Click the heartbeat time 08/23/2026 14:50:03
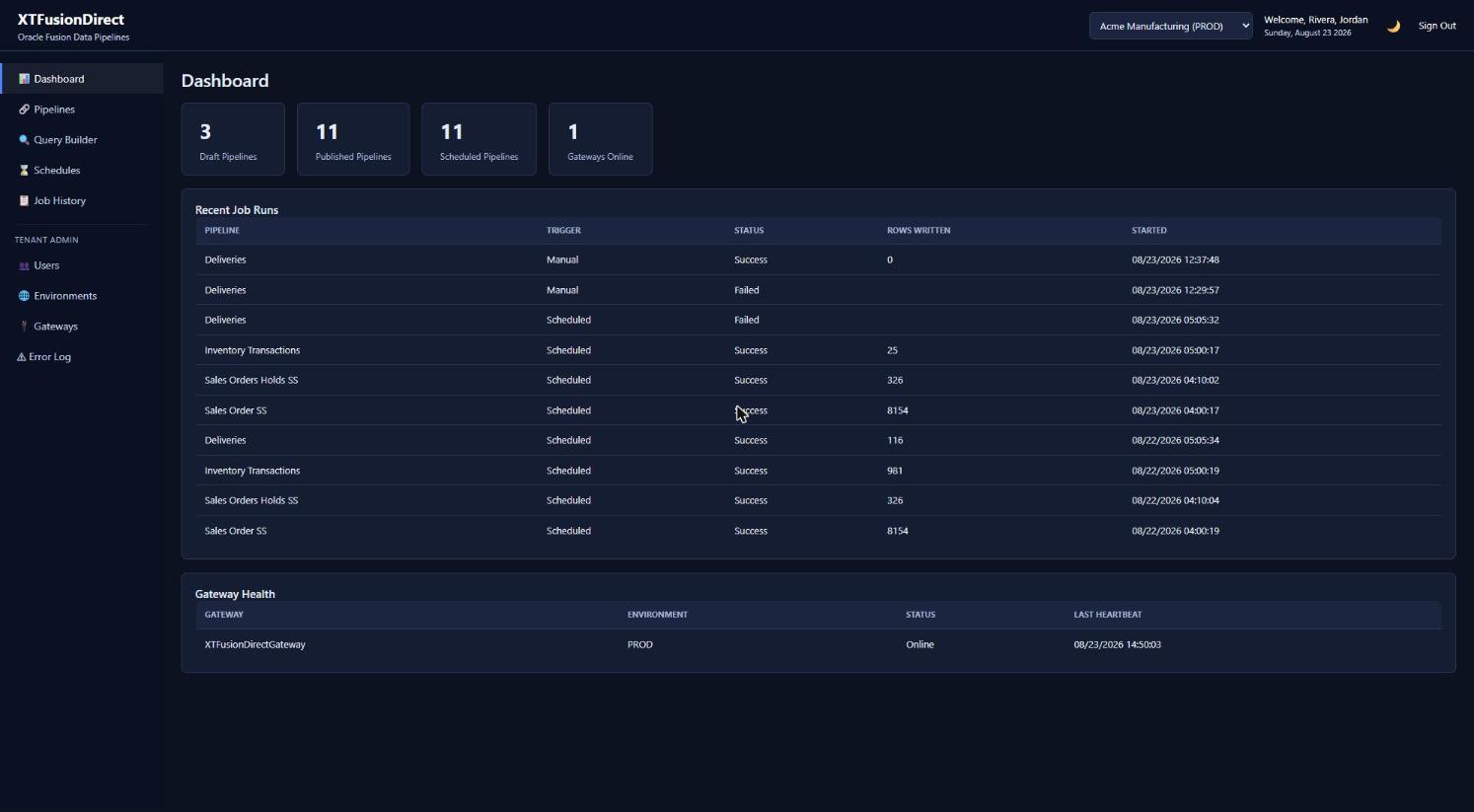The image size is (1474, 812). [1117, 645]
